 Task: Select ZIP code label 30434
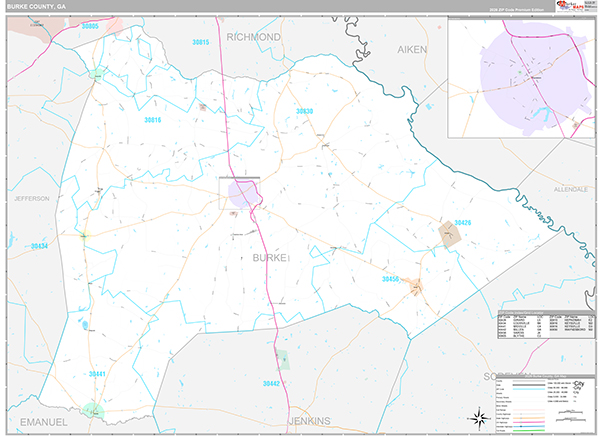tap(39, 246)
